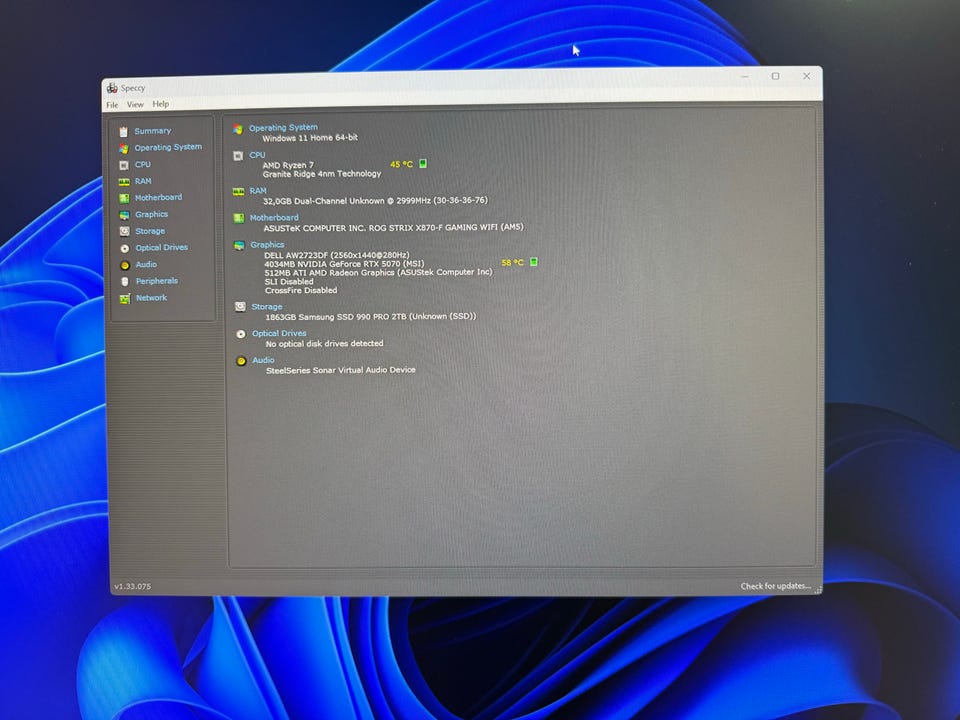Image resolution: width=960 pixels, height=720 pixels.
Task: Open the Motherboard section from the sidebar
Action: click(158, 197)
